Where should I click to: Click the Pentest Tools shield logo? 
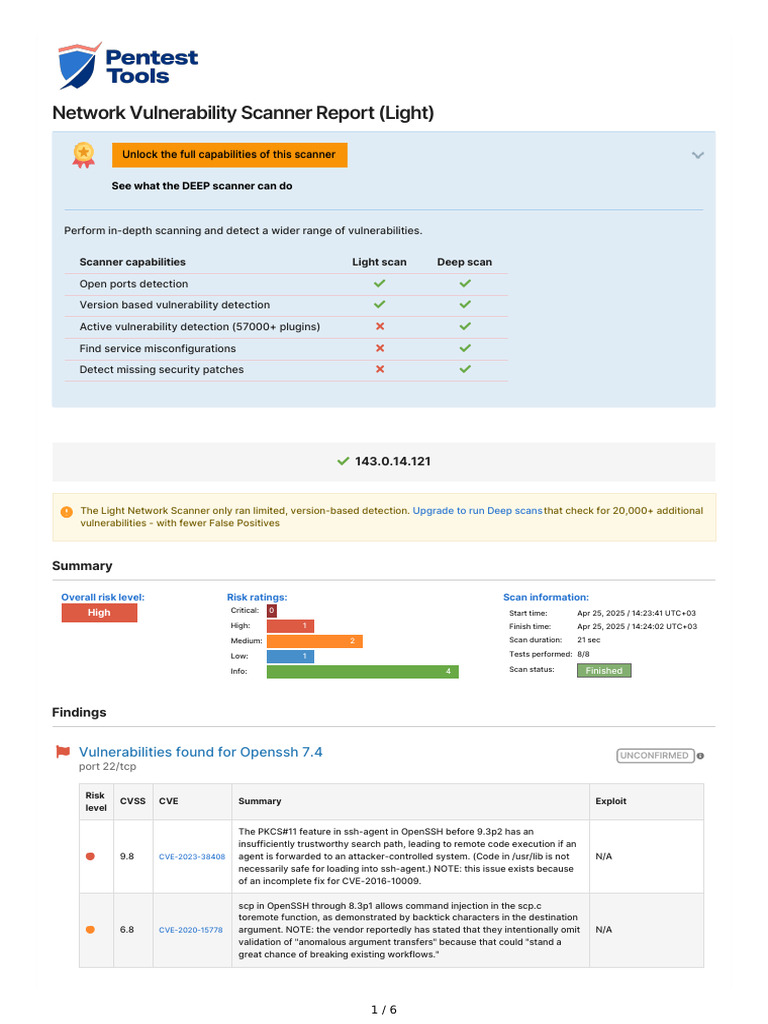[x=79, y=65]
